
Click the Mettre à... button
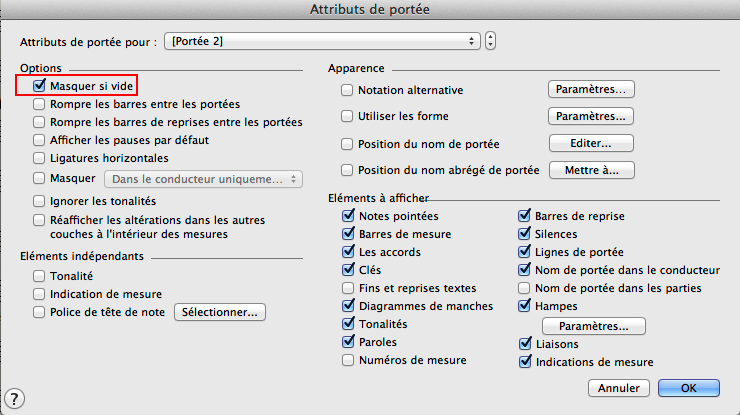[591, 170]
